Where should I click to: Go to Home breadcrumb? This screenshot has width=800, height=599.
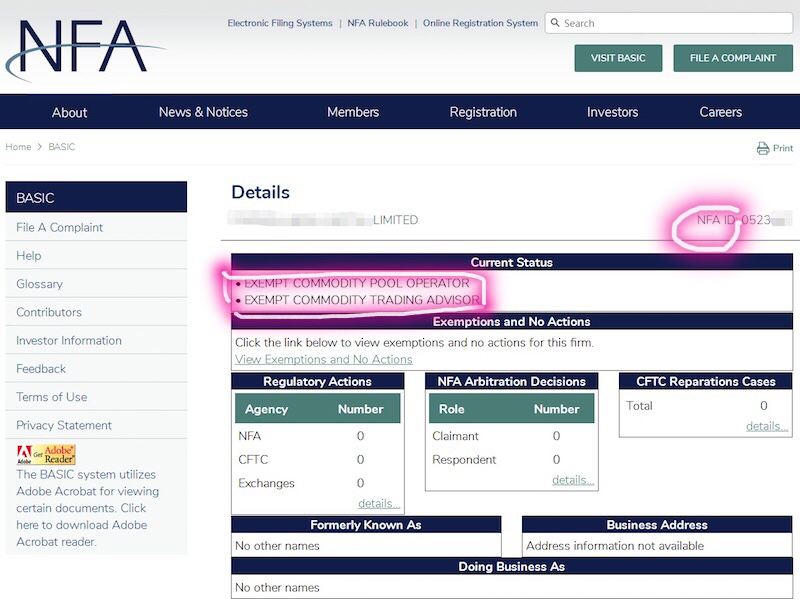click(x=18, y=147)
